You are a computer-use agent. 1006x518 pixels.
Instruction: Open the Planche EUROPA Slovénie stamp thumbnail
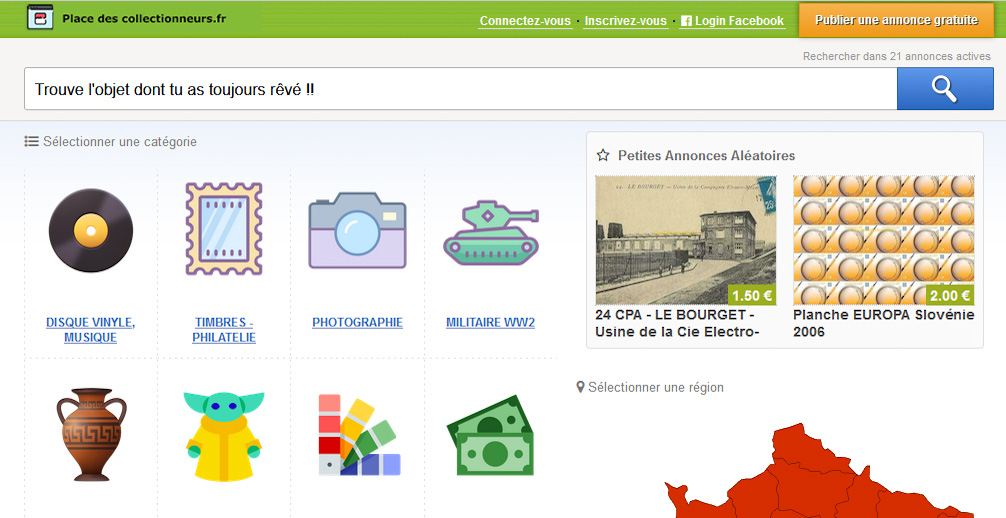(883, 240)
